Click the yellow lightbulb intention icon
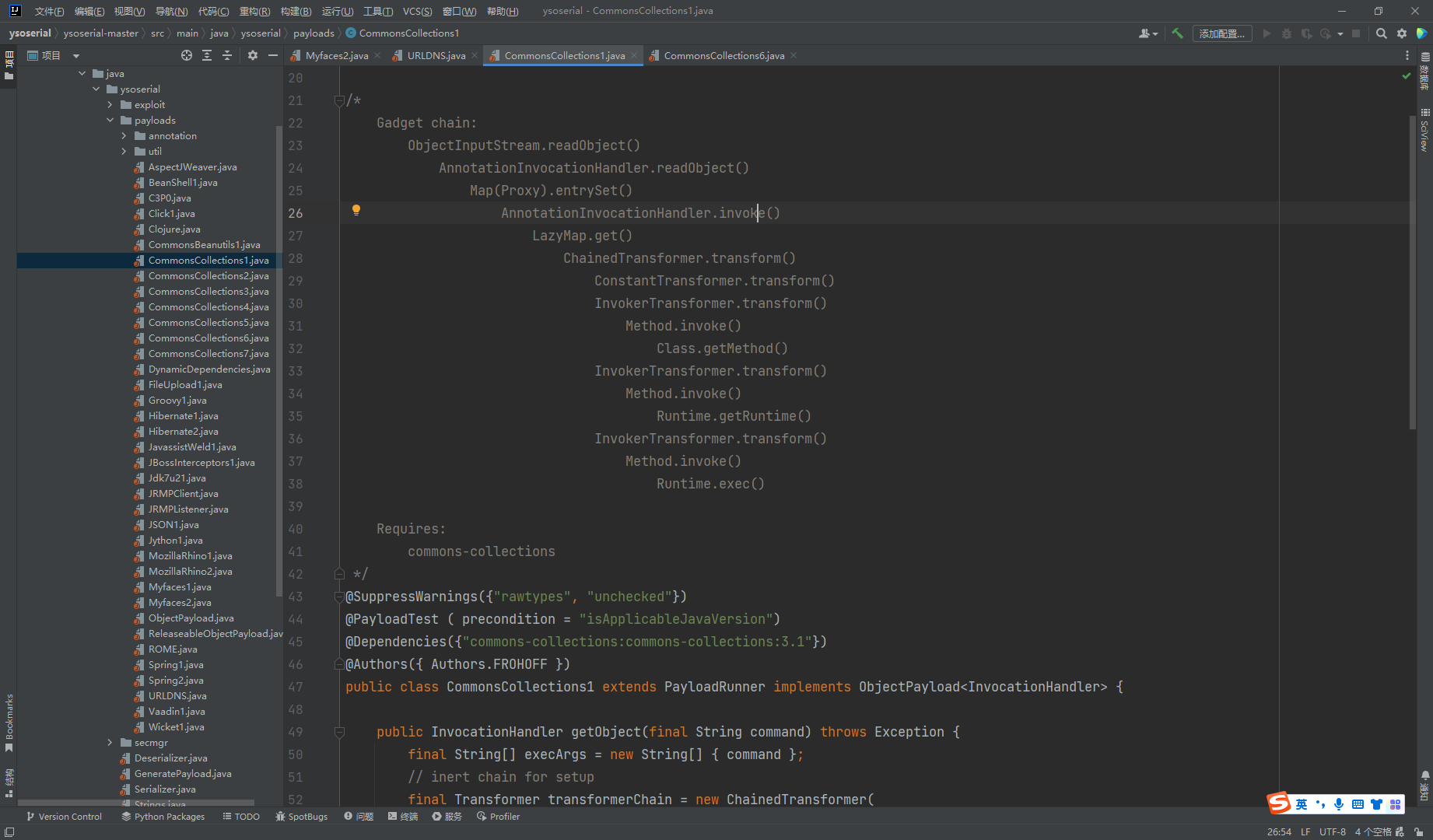Image resolution: width=1433 pixels, height=840 pixels. (x=356, y=210)
